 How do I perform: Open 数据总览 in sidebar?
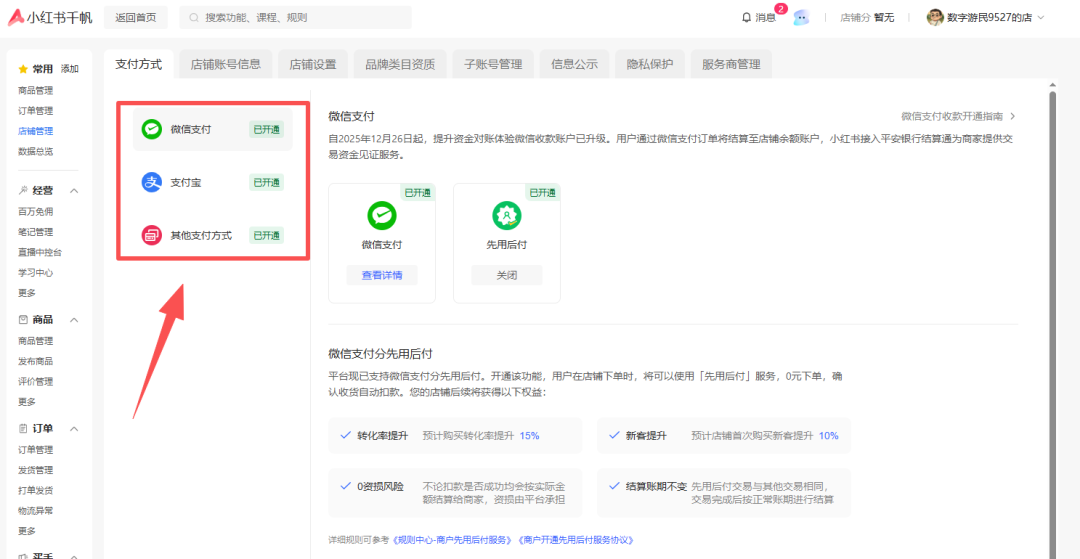tap(36, 151)
